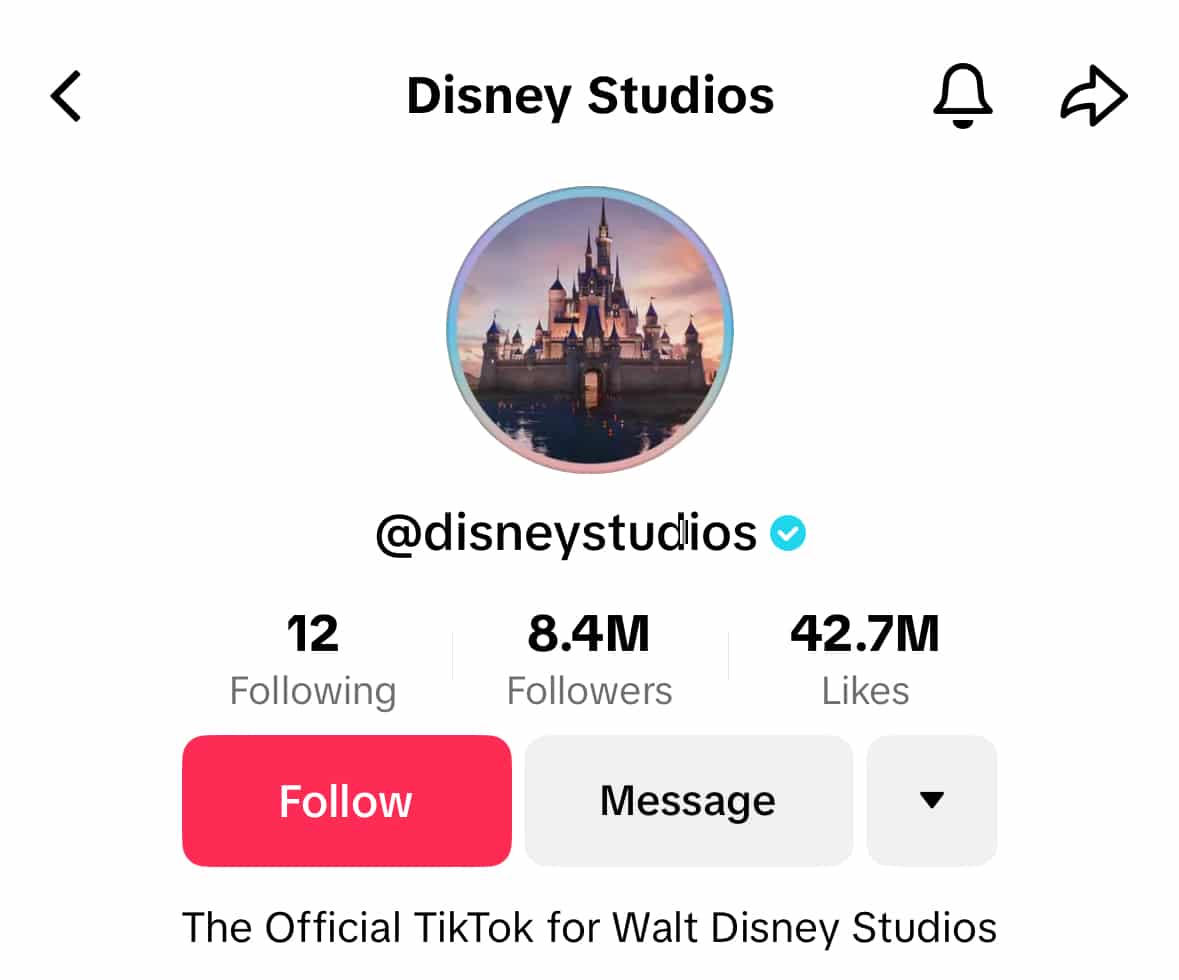The image size is (1179, 980).
Task: Click the blue verified badge
Action: pos(788,535)
